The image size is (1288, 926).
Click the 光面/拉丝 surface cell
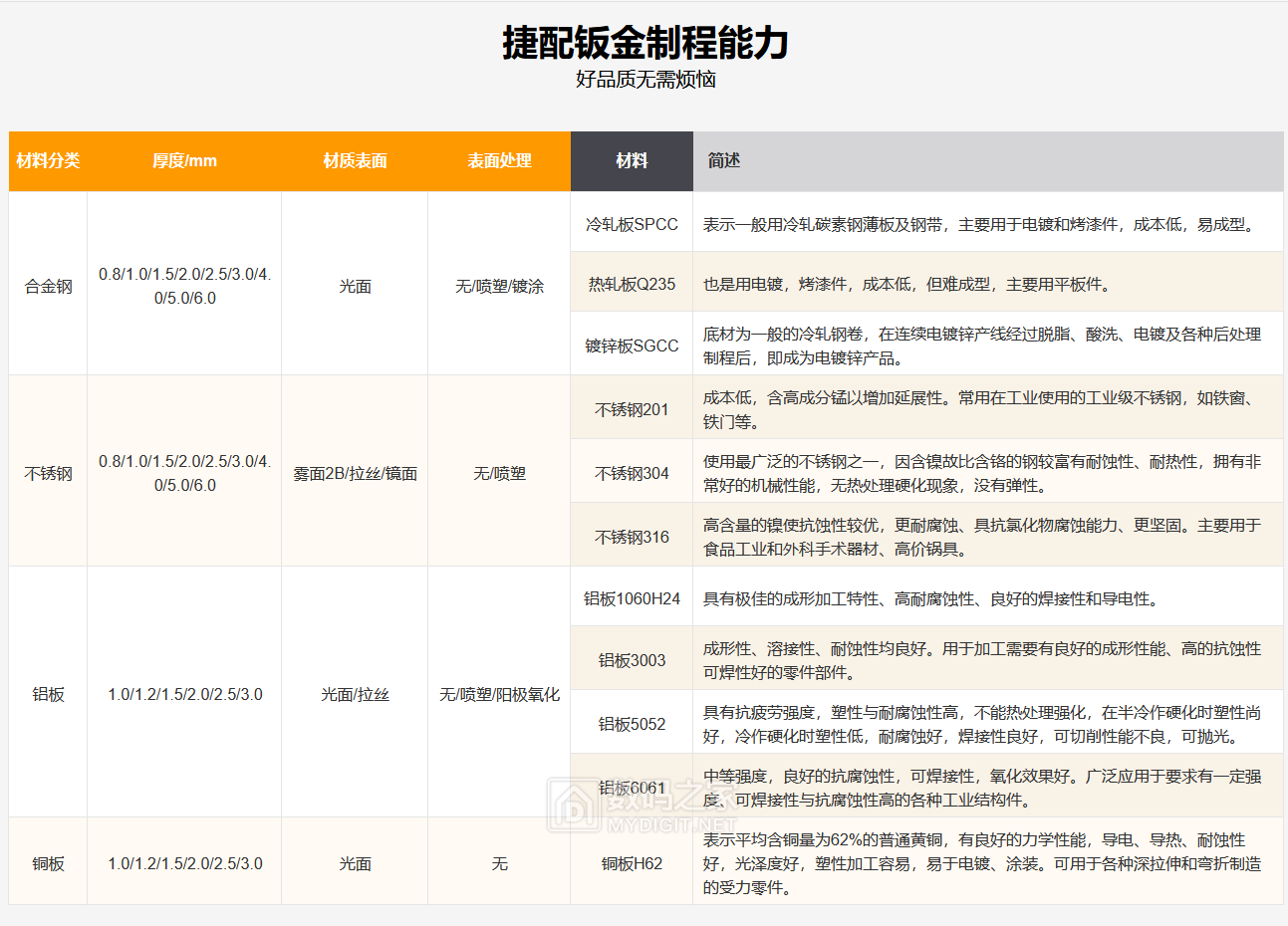coord(355,694)
